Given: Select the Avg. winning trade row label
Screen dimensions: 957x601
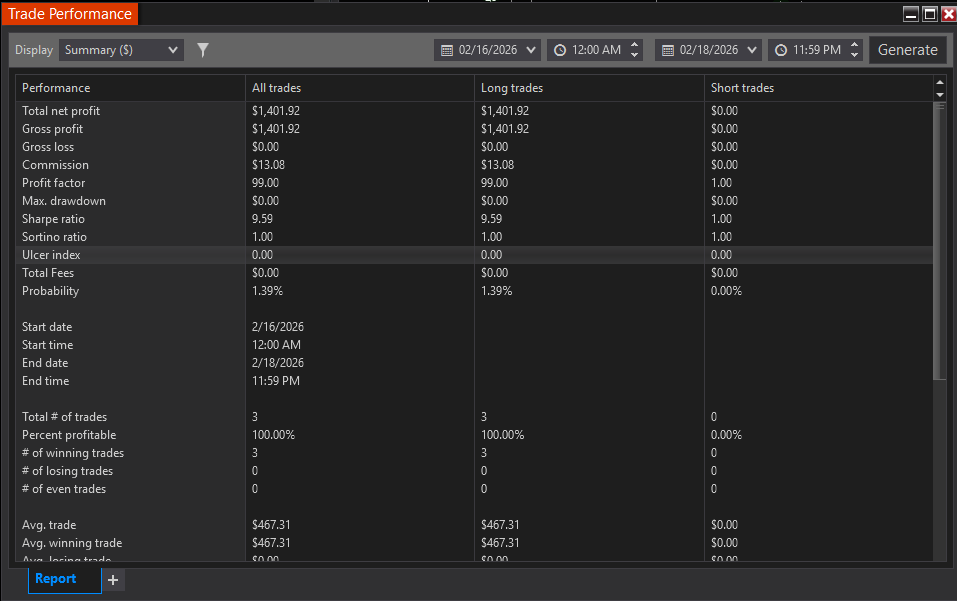Looking at the screenshot, I should coord(72,543).
